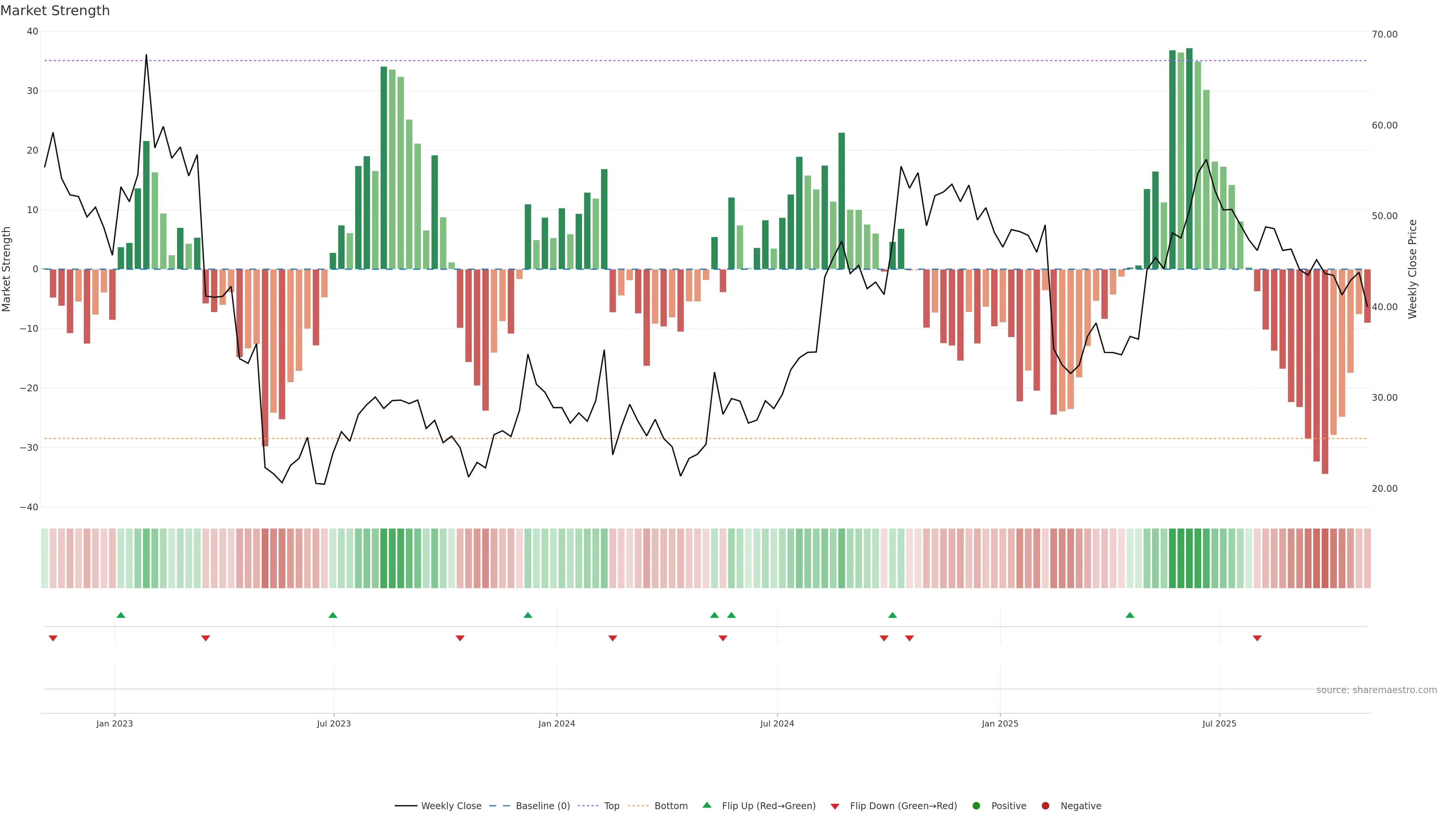This screenshot has width=1456, height=819.
Task: Click the source: sharemaestro.com text
Action: pos(1376,690)
